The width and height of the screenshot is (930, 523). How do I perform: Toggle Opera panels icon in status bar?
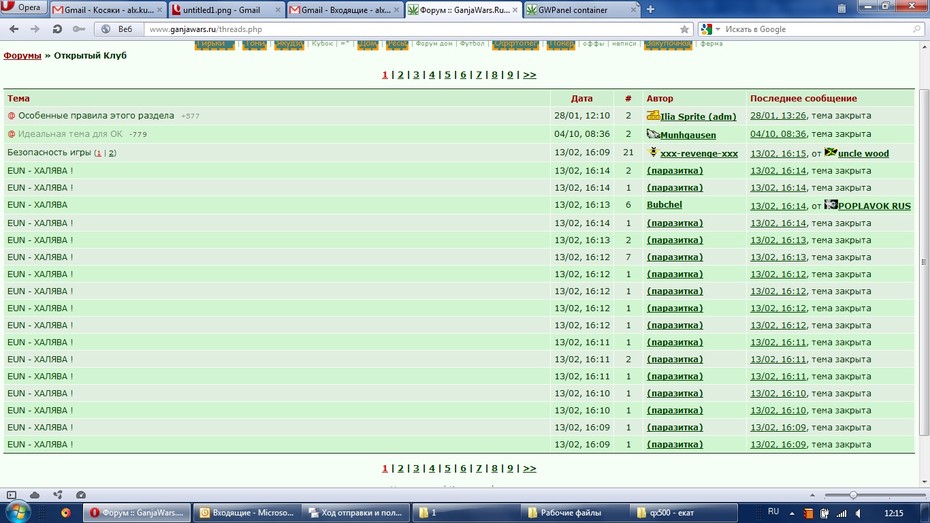pyautogui.click(x=11, y=495)
